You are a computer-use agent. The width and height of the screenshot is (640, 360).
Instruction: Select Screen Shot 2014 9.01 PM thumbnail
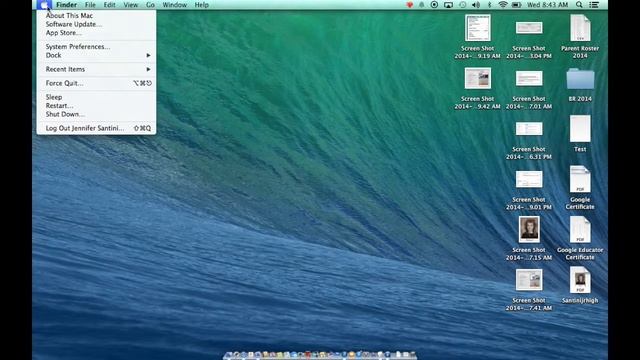(529, 179)
